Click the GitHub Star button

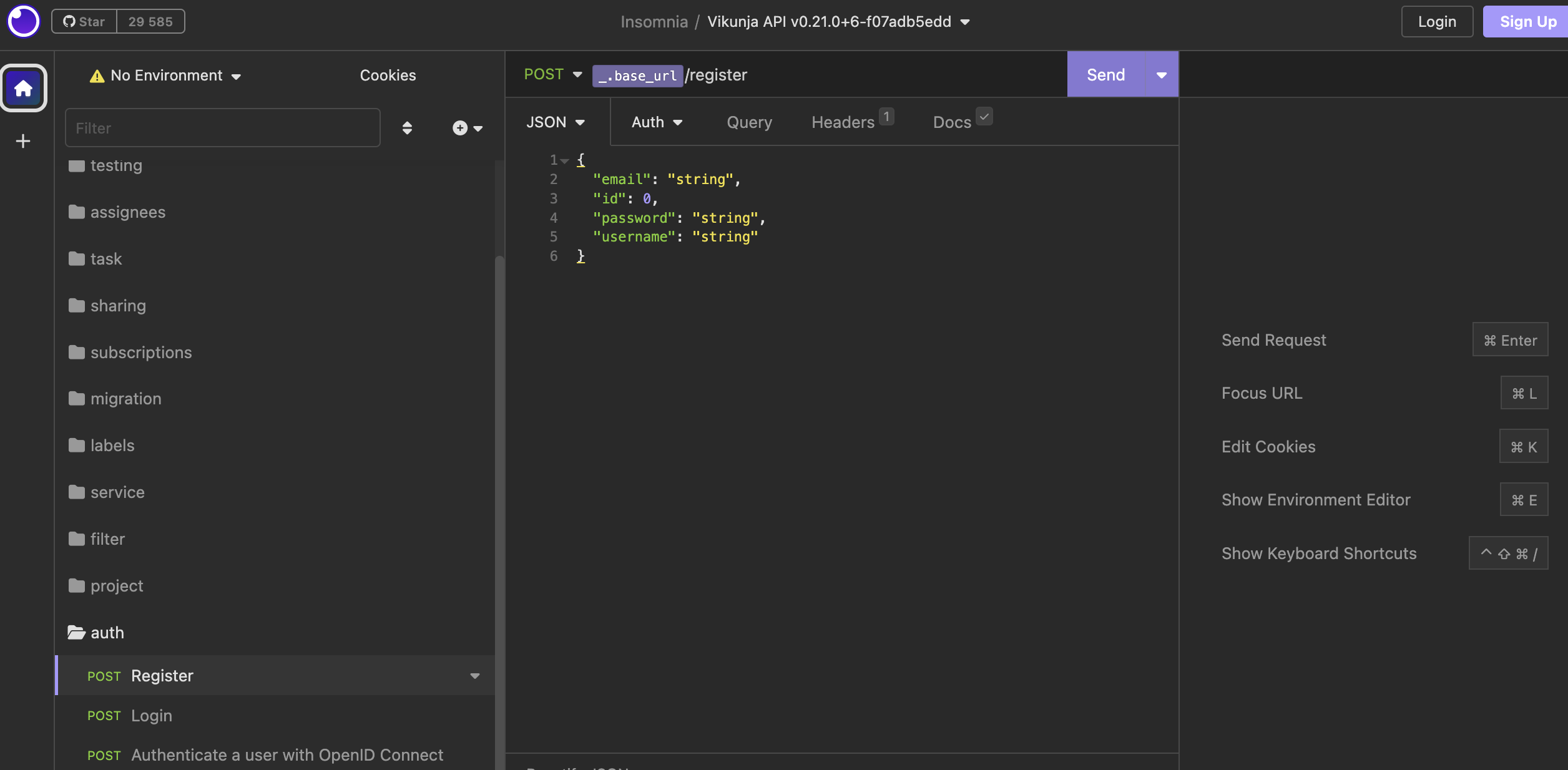(84, 22)
